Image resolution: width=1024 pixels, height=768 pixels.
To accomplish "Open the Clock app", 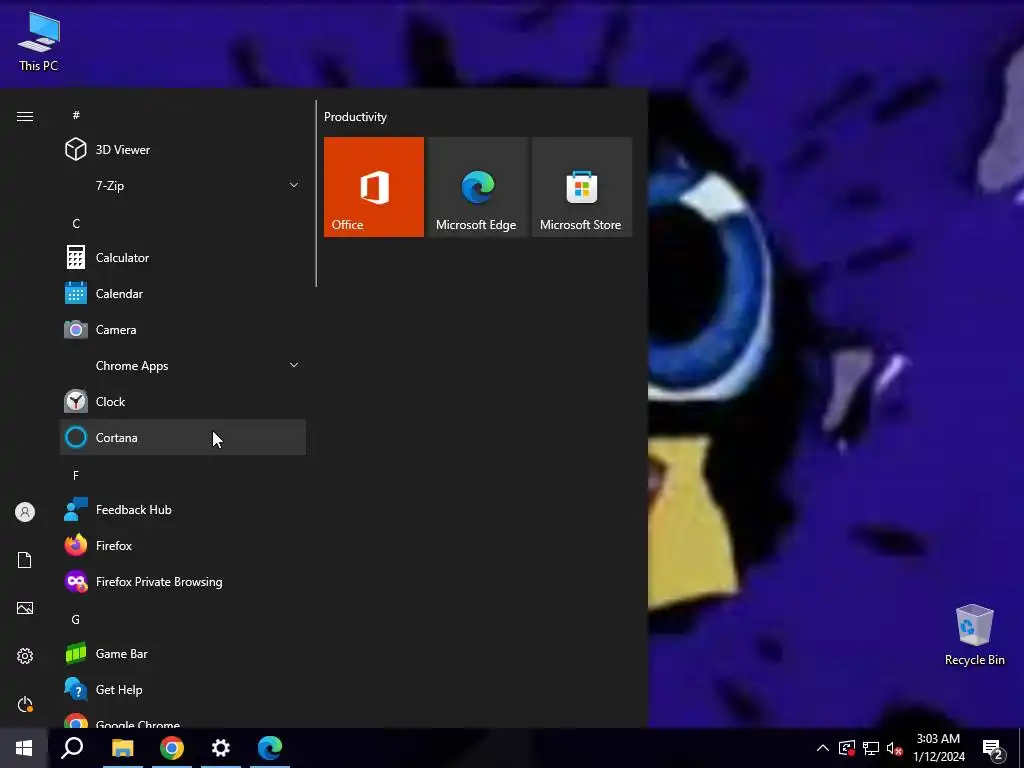I will [x=183, y=401].
